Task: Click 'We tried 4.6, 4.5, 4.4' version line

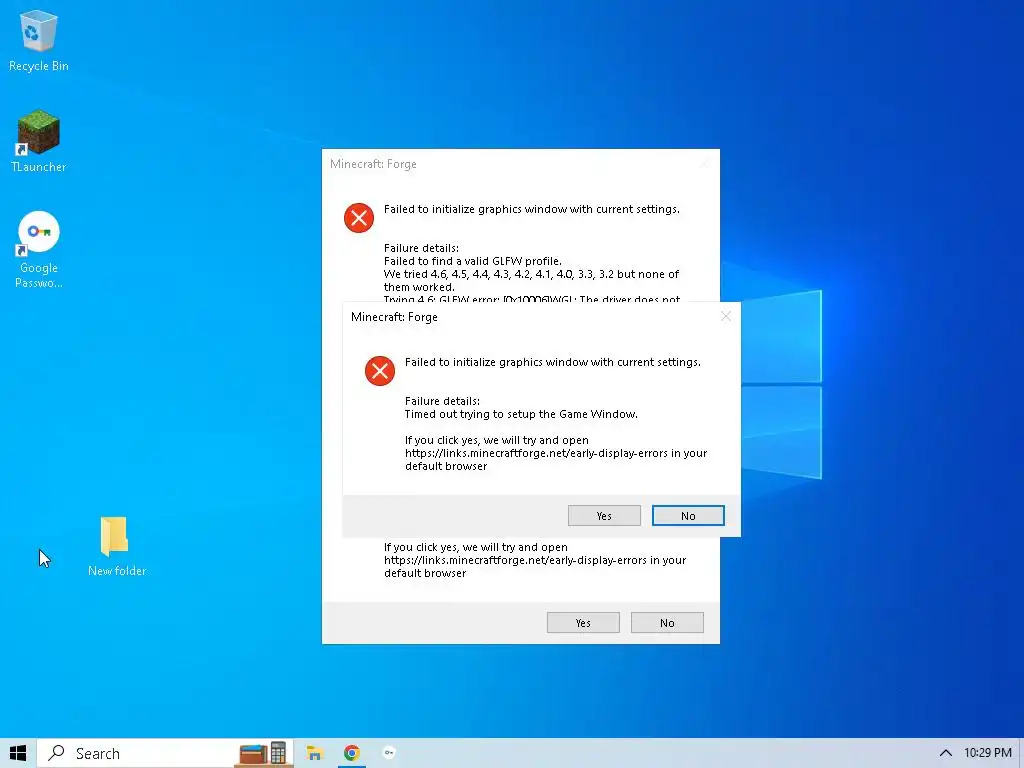Action: tap(532, 274)
